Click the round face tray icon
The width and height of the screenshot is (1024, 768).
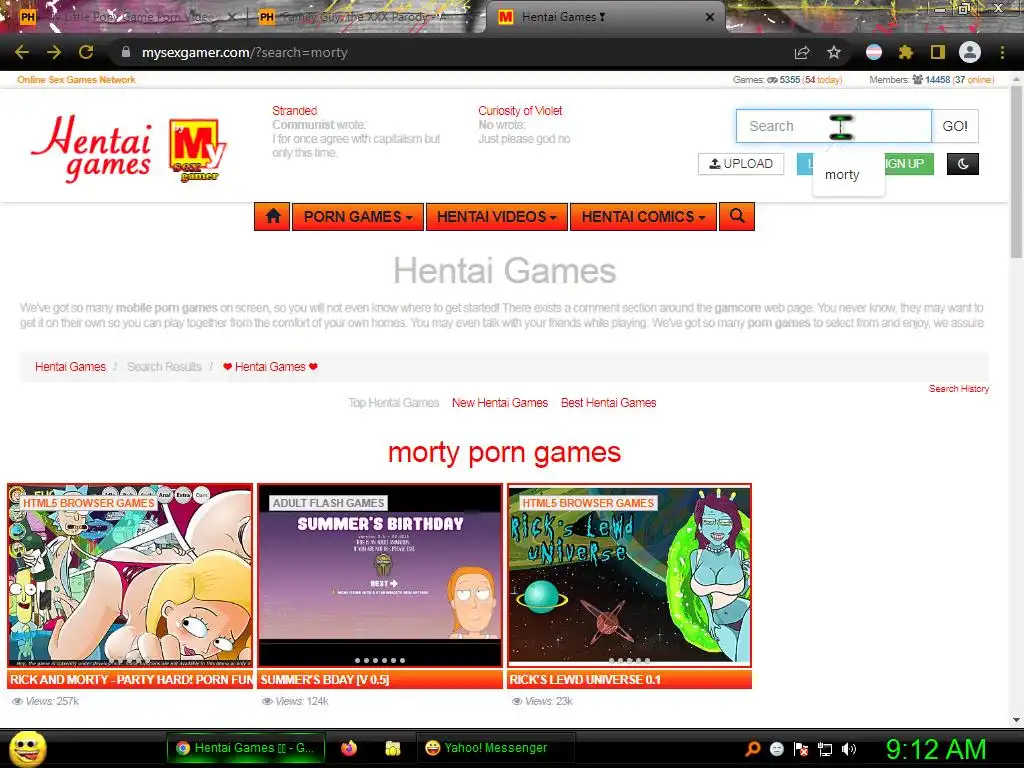[x=776, y=749]
